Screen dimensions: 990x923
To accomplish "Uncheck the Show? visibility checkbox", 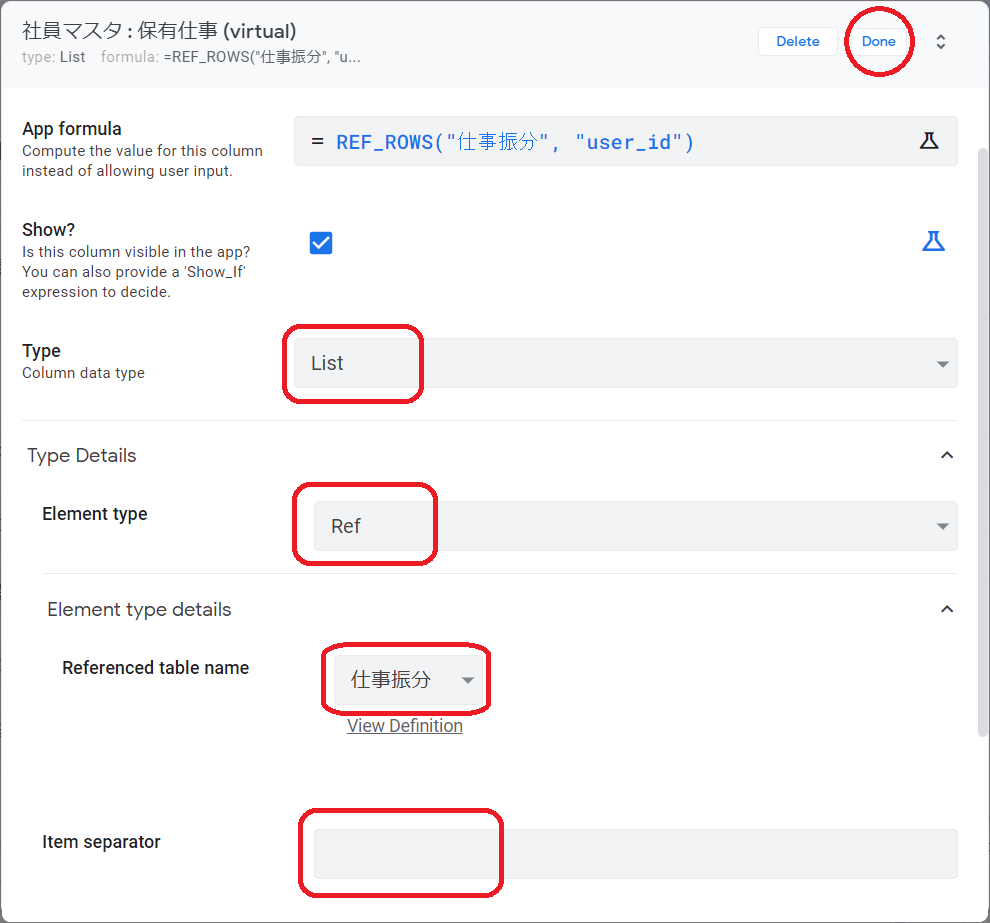I will (x=321, y=242).
